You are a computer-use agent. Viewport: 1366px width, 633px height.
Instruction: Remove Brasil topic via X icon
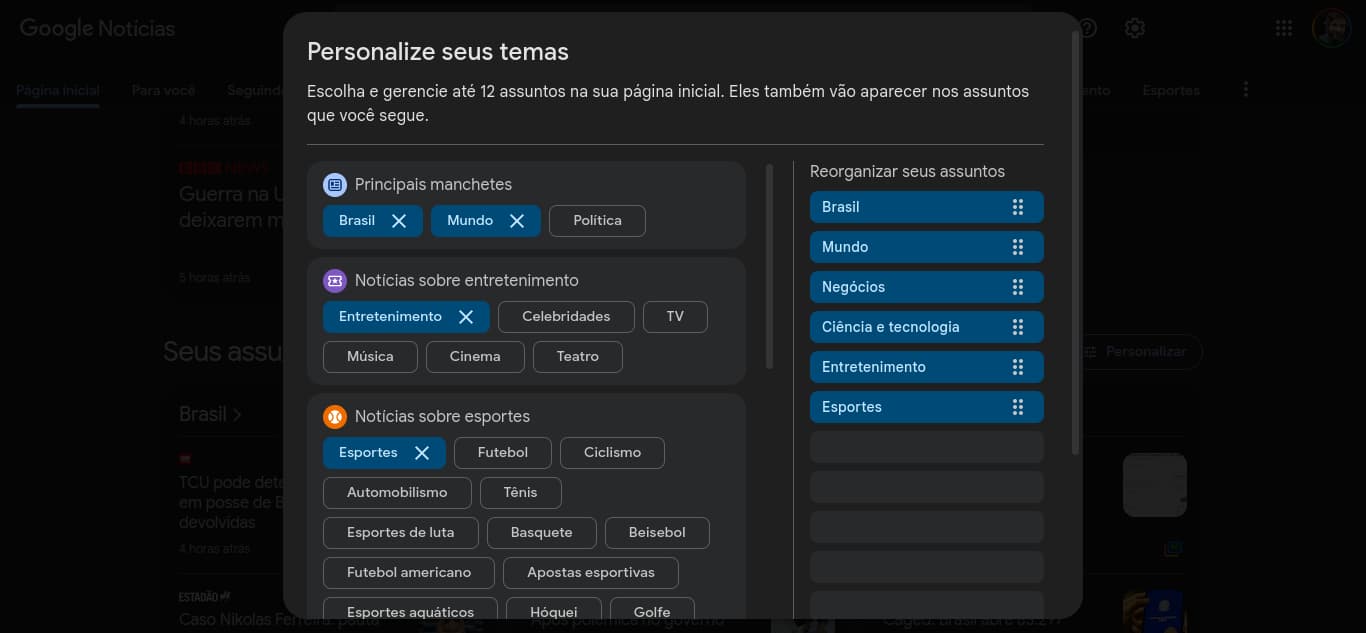[399, 221]
